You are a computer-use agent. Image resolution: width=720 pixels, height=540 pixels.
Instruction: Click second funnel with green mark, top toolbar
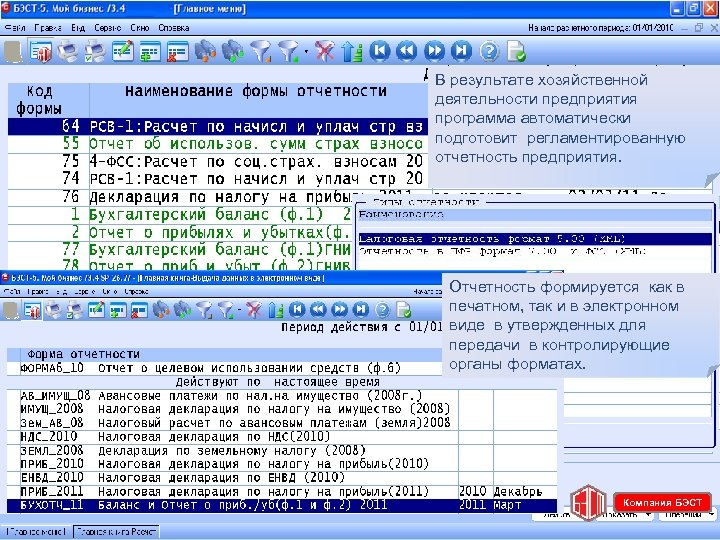289,51
